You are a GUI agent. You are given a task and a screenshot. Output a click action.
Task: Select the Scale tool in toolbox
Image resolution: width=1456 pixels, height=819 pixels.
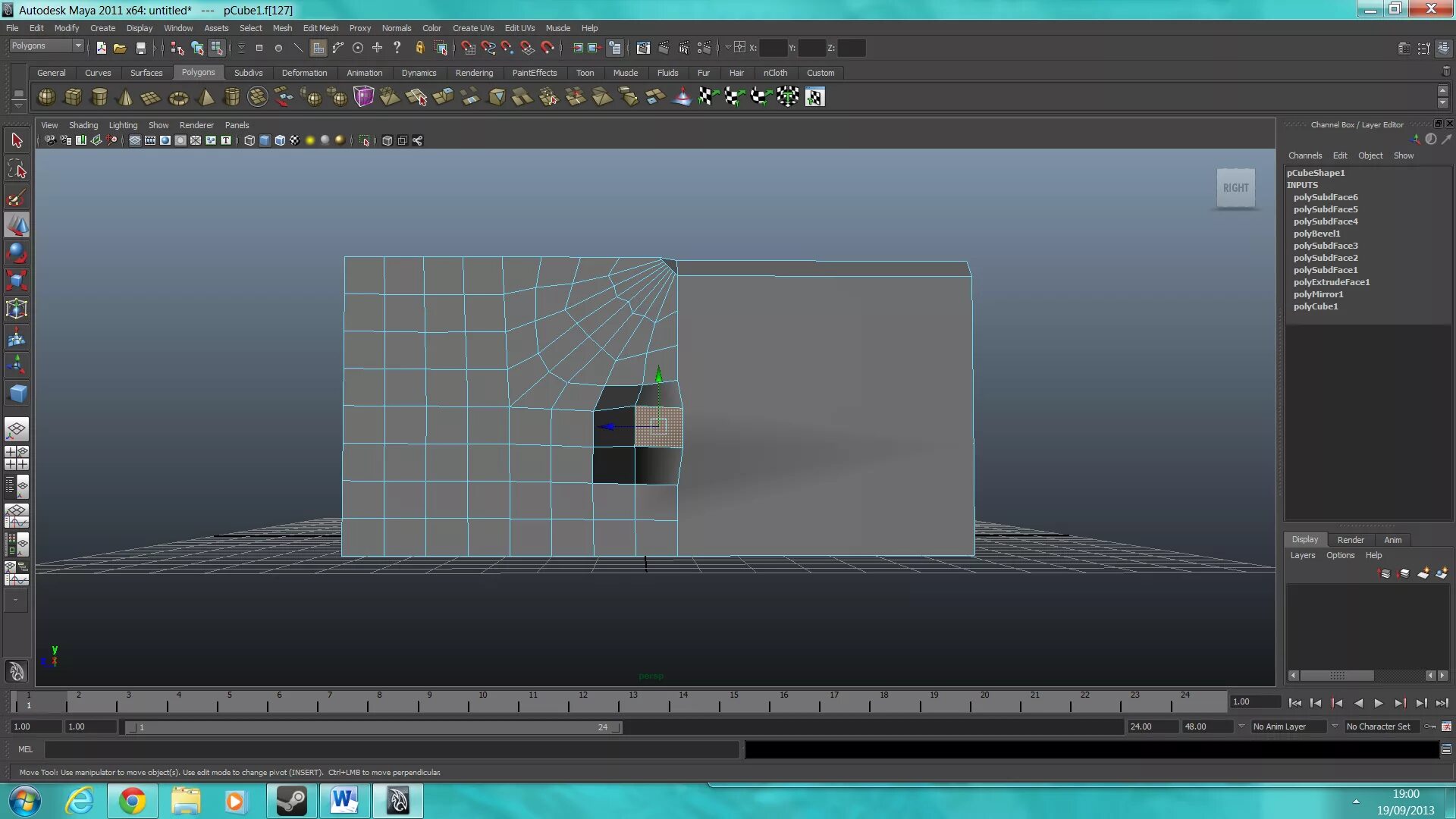[x=17, y=281]
